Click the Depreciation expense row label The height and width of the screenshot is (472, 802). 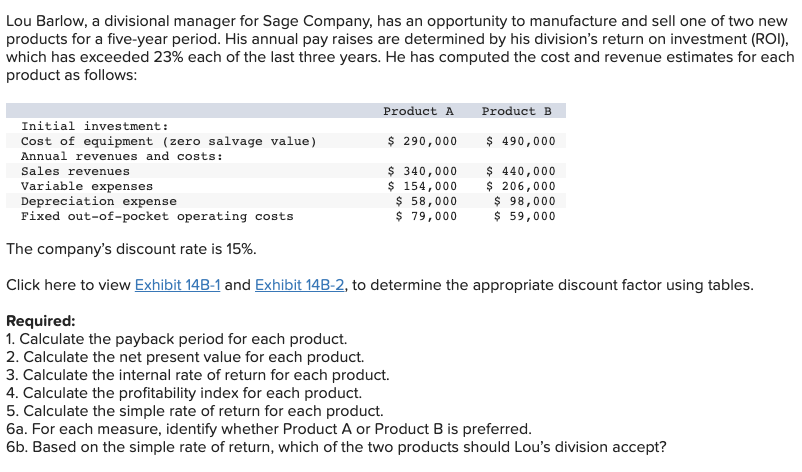pos(99,201)
